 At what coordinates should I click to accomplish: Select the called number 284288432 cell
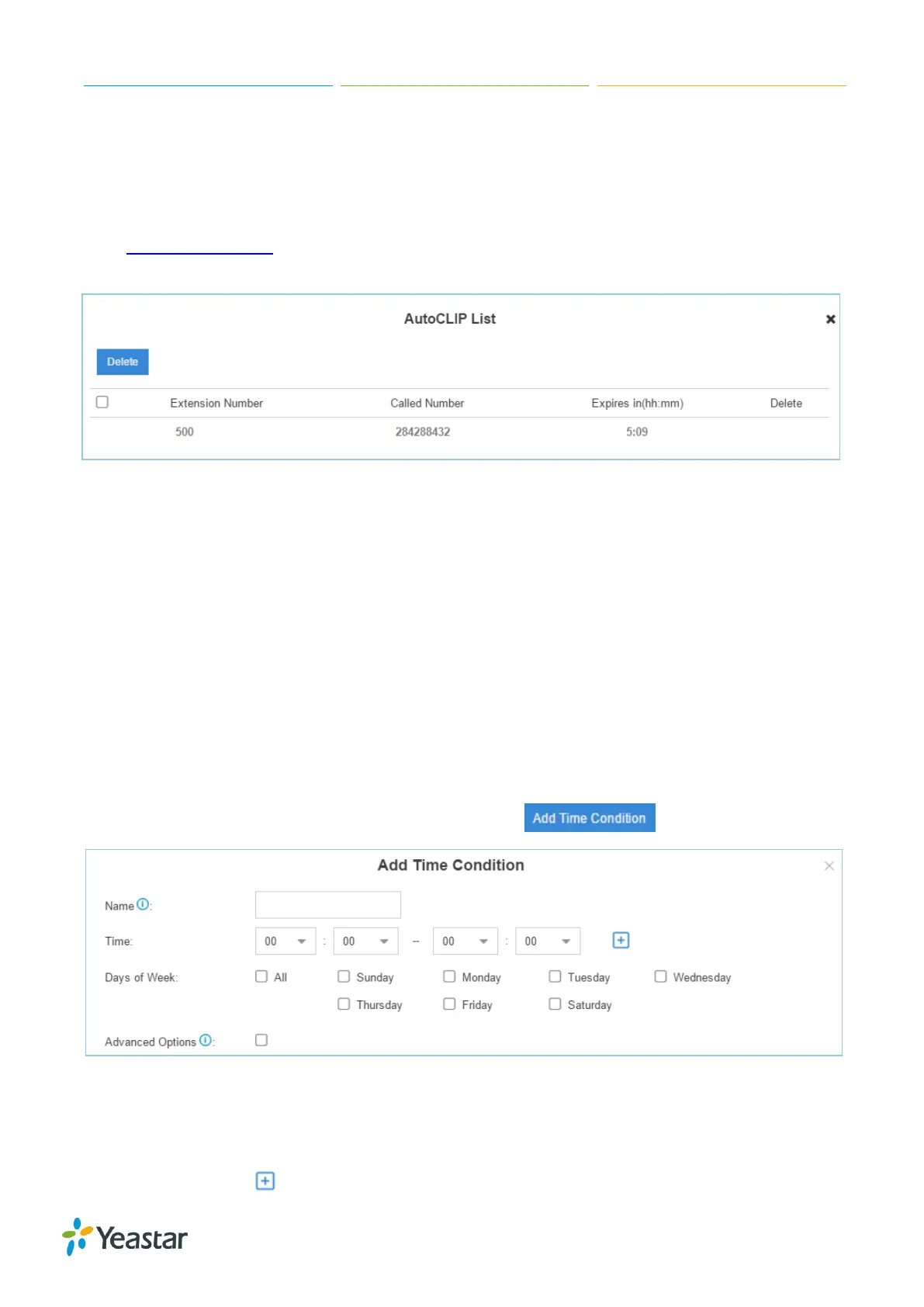point(423,432)
